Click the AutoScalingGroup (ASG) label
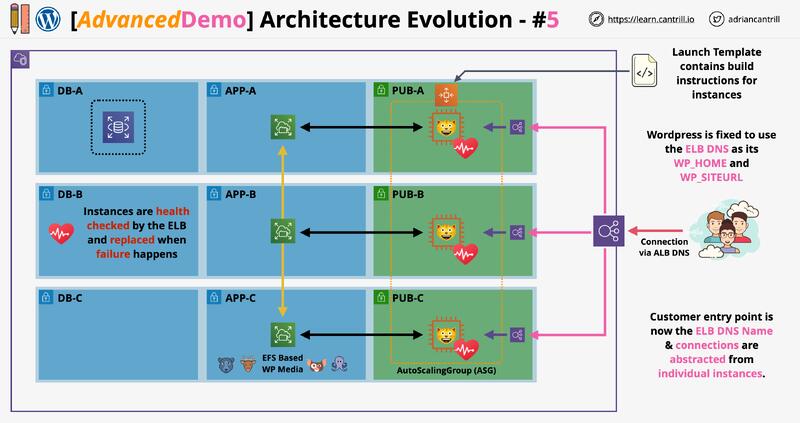Viewport: 800px width, 423px height. [446, 370]
